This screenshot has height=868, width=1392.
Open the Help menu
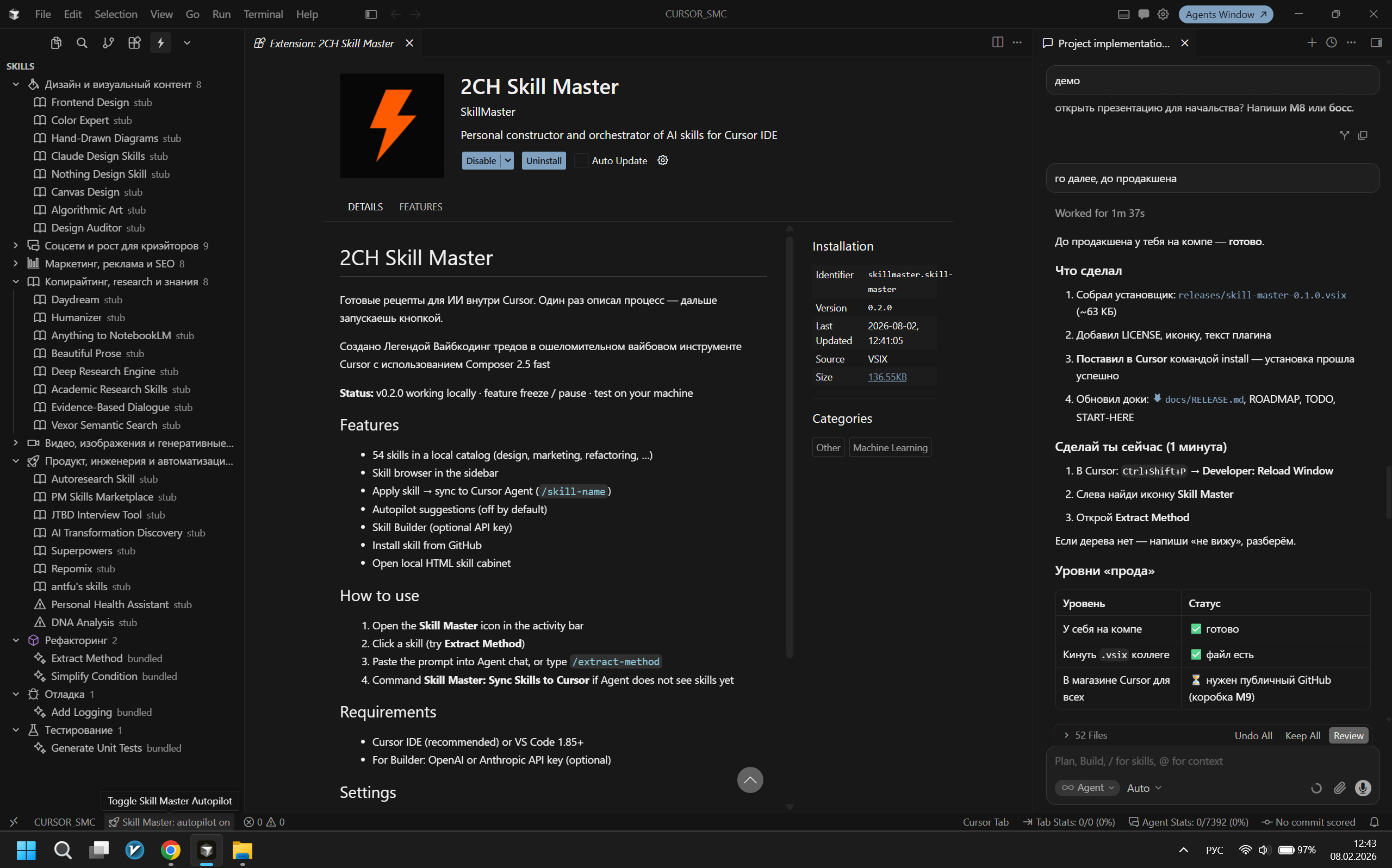[307, 14]
